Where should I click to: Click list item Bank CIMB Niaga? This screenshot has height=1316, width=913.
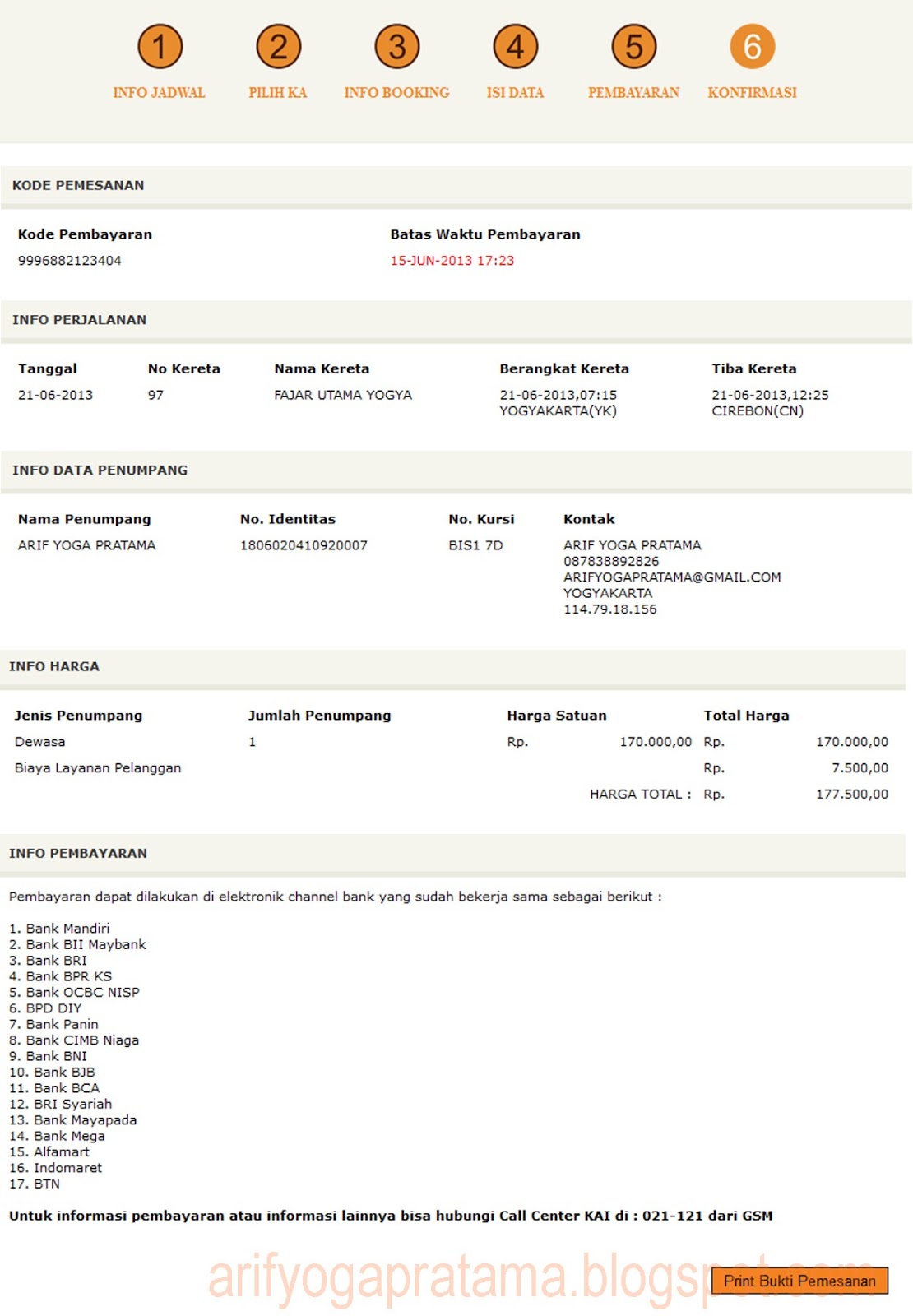pos(82,1040)
